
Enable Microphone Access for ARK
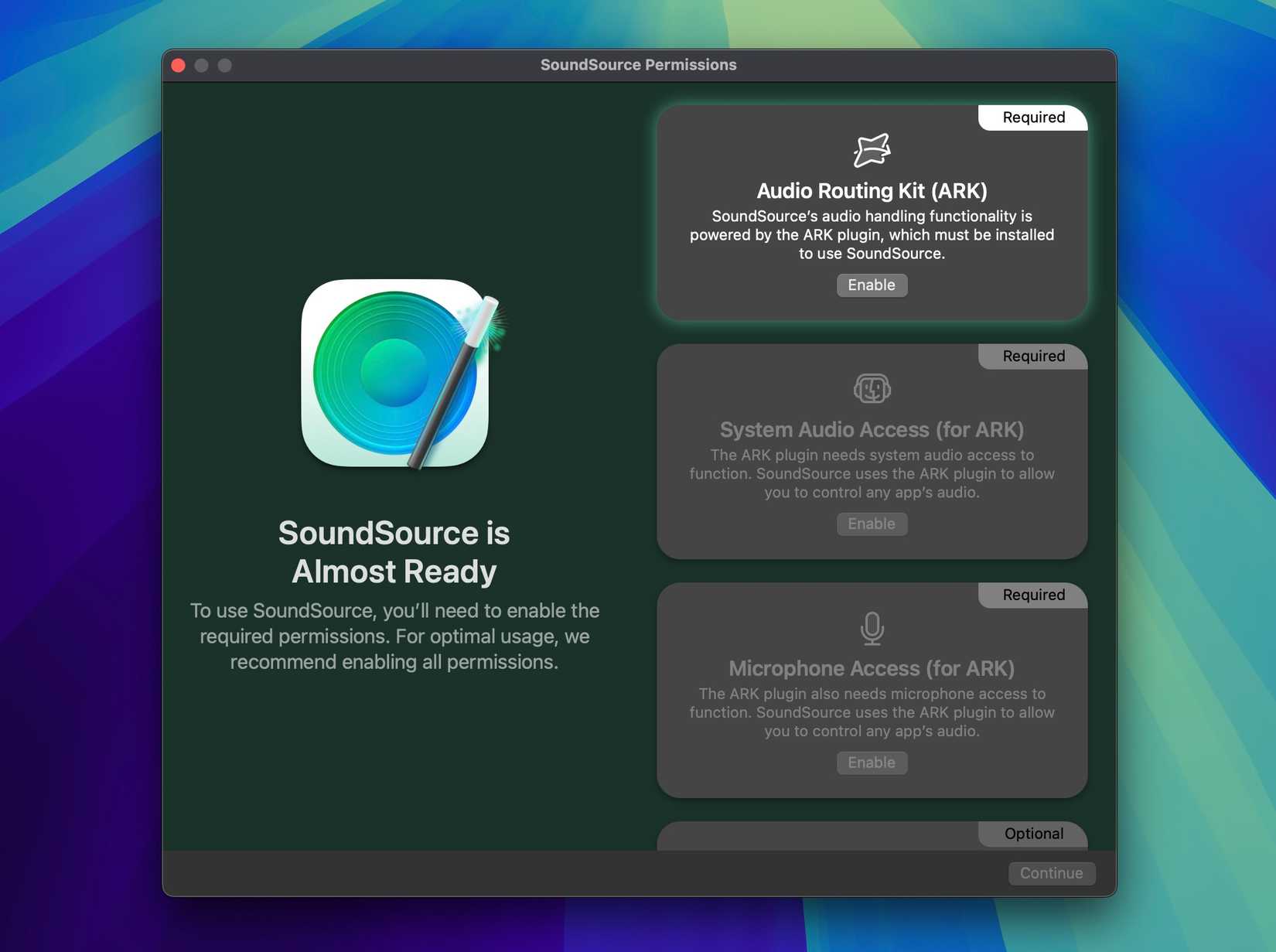coord(872,763)
